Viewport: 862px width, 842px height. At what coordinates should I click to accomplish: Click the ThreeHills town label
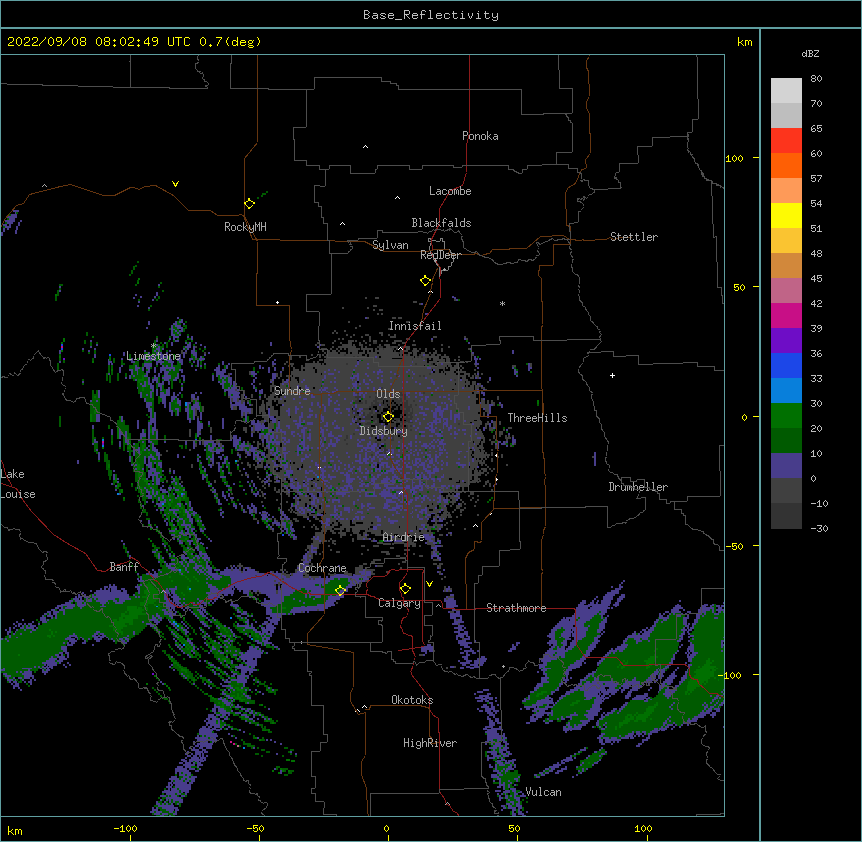click(538, 418)
